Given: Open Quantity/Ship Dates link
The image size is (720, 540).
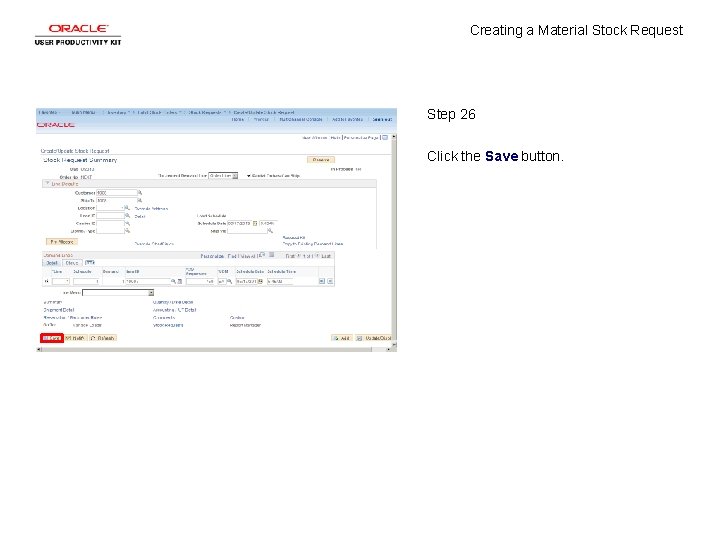Looking at the screenshot, I should 173,302.
